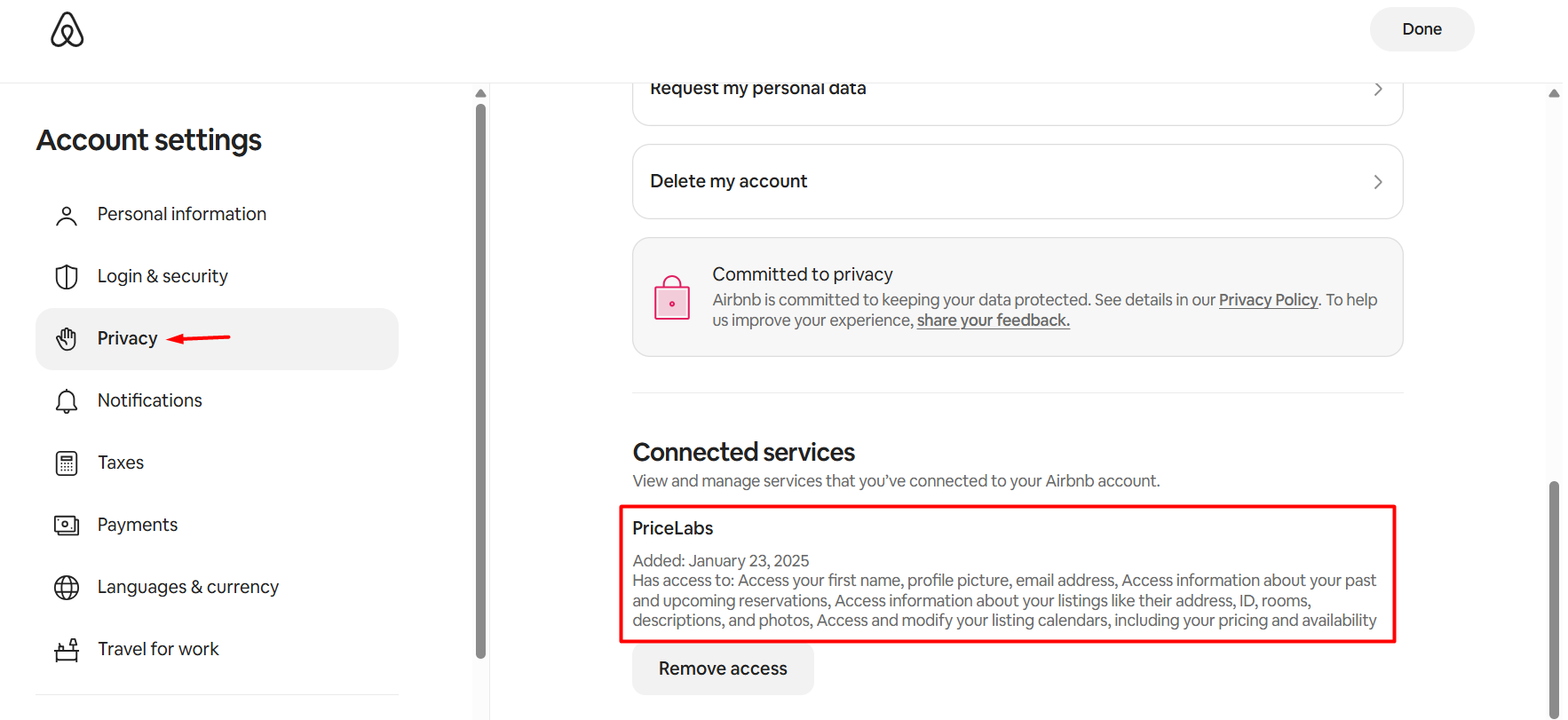Open the Payments settings section

pos(138,525)
